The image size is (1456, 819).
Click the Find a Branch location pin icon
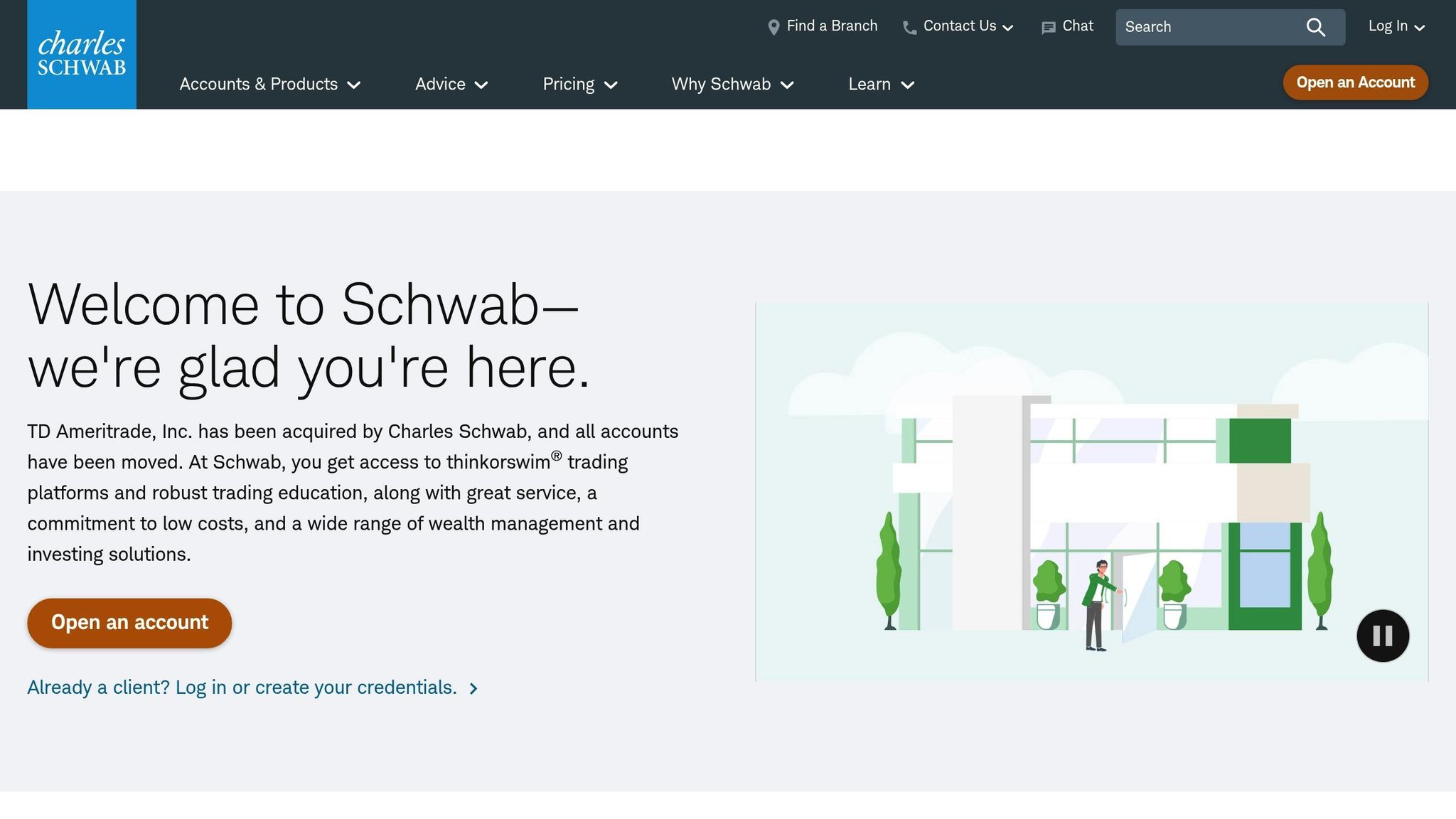[x=773, y=27]
